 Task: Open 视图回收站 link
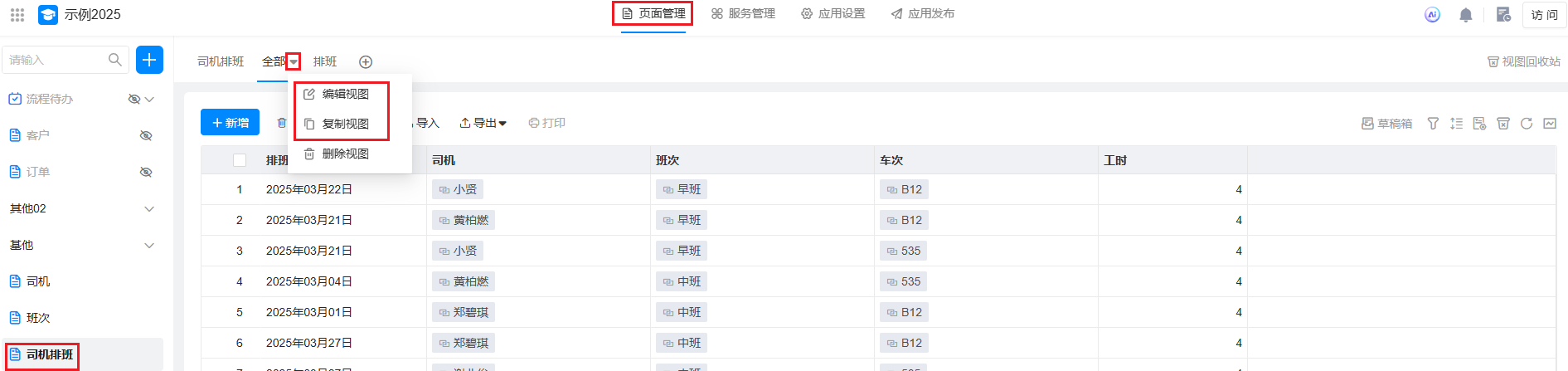pos(1524,61)
